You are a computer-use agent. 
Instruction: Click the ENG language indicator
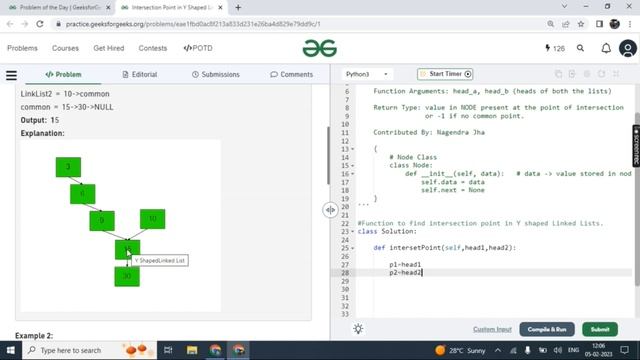573,350
